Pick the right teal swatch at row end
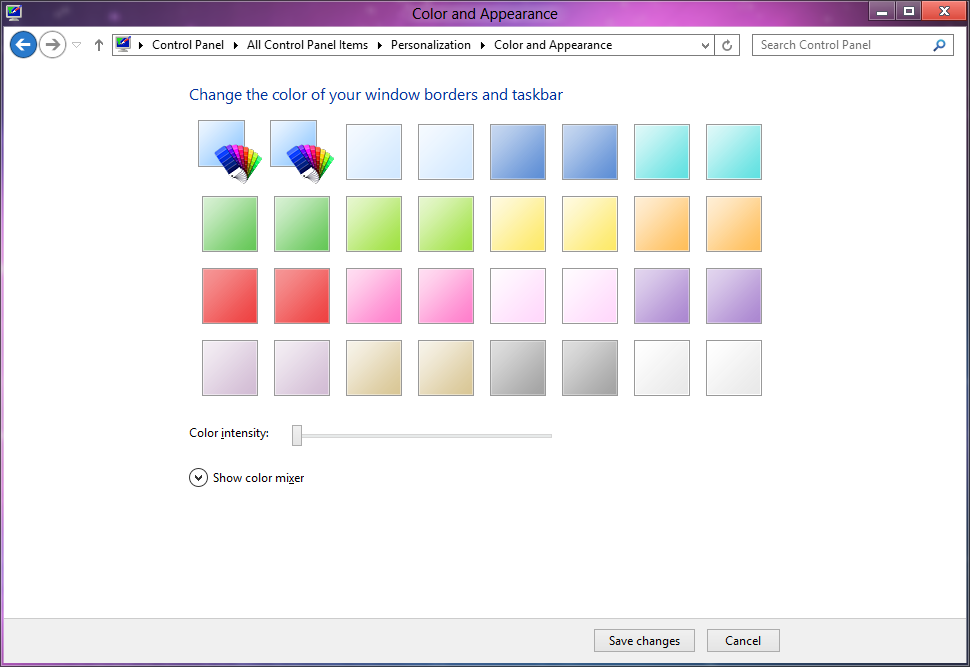Screen dimensions: 970x667 734,152
